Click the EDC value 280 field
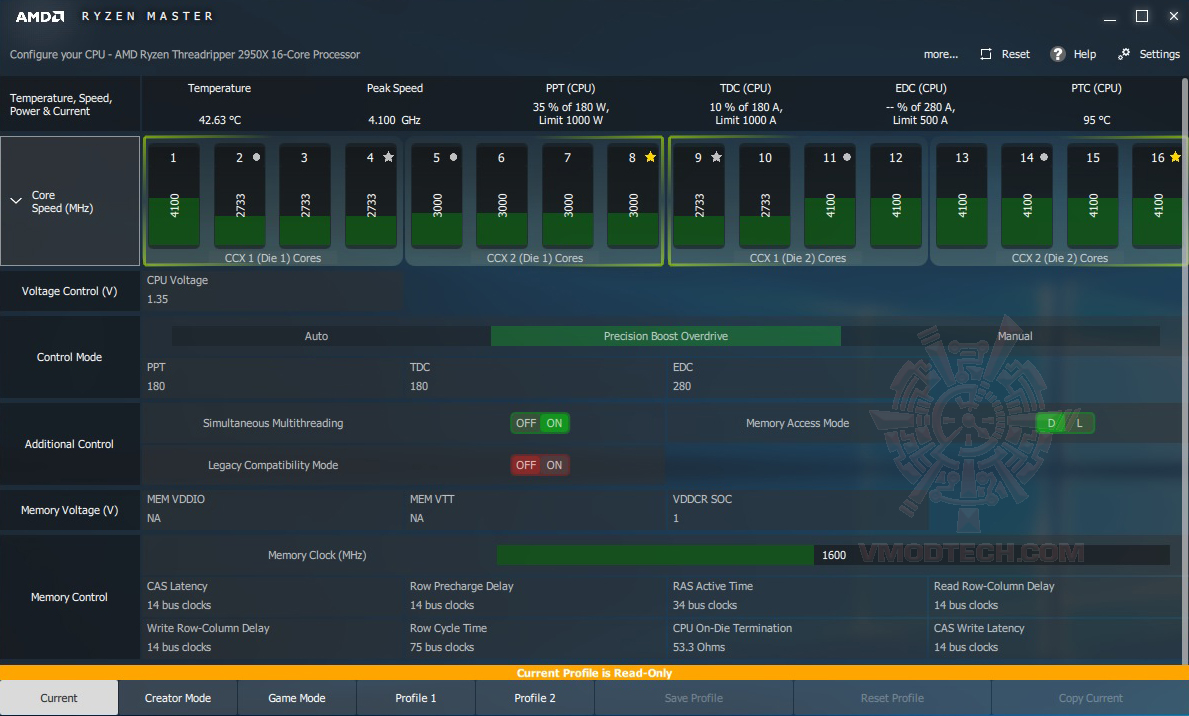Viewport: 1189px width, 716px height. click(682, 386)
